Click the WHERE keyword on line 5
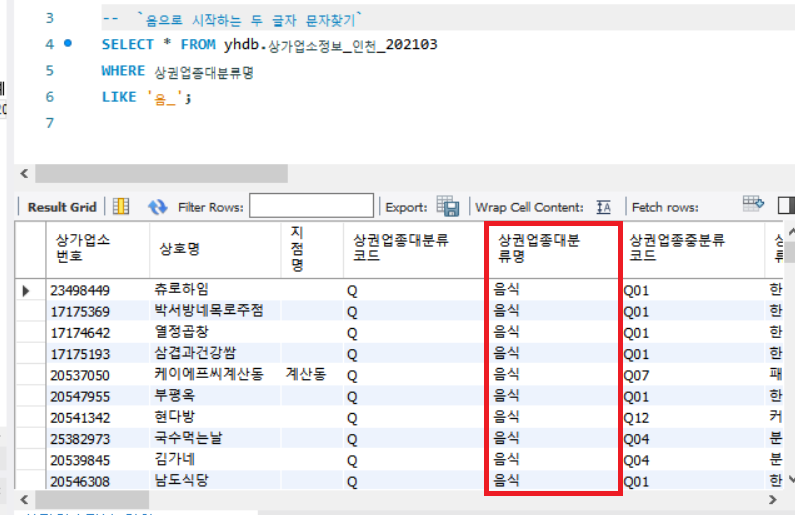The width and height of the screenshot is (795, 515). [x=123, y=71]
